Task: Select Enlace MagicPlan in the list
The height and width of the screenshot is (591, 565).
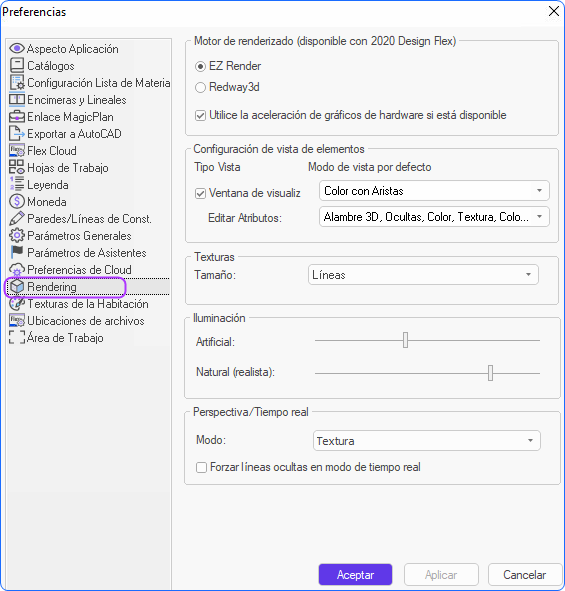Action: click(x=70, y=117)
